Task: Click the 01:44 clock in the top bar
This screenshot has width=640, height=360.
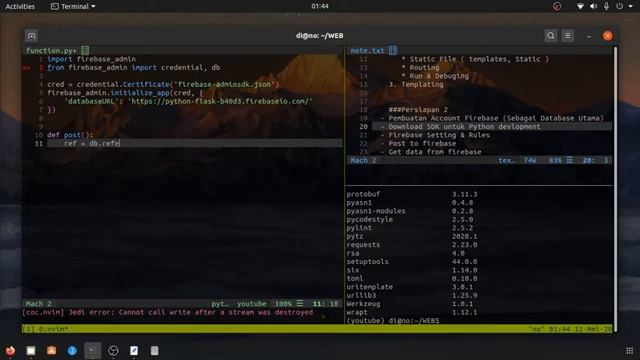Action: coord(320,6)
